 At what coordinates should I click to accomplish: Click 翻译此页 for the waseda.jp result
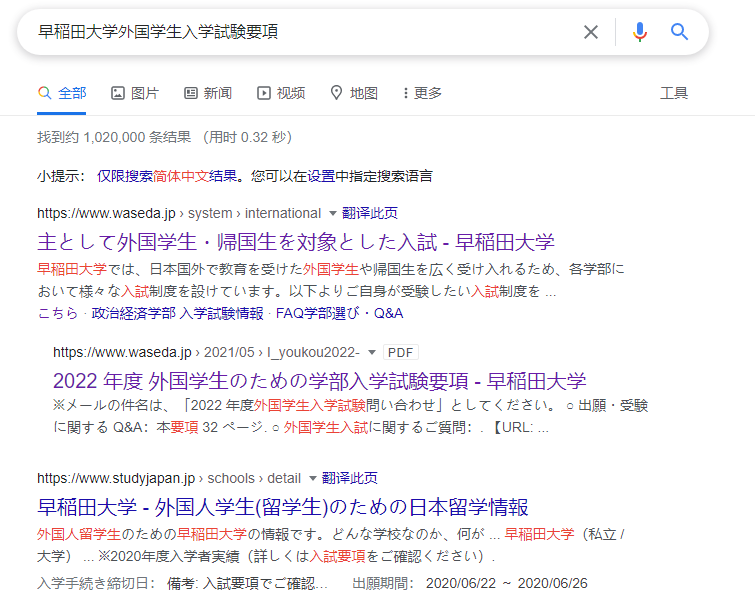(369, 213)
